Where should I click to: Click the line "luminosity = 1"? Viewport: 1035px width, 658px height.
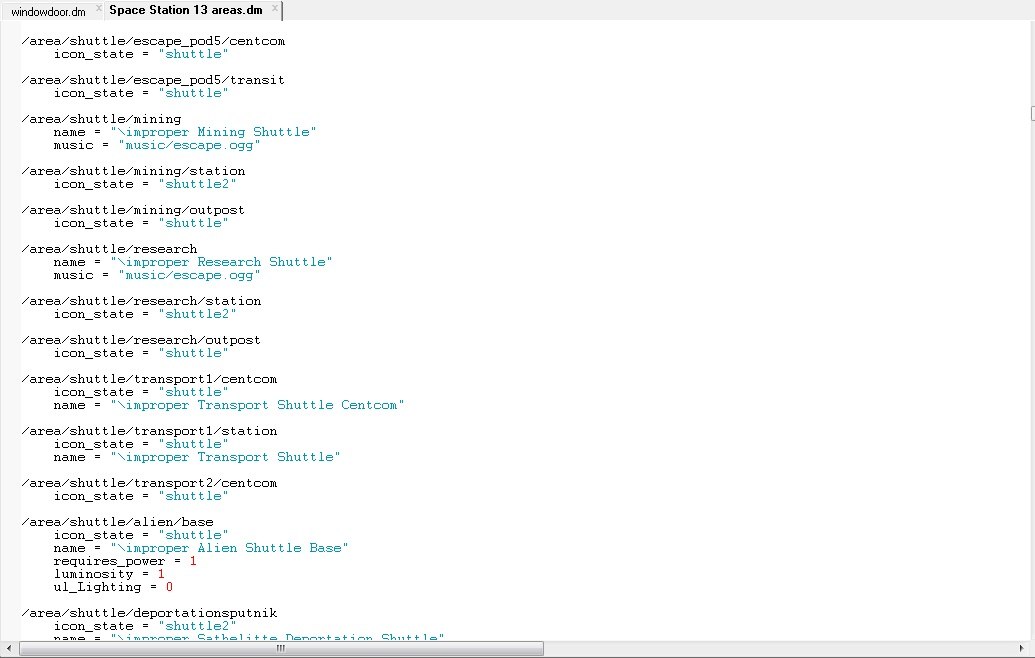pyautogui.click(x=109, y=574)
